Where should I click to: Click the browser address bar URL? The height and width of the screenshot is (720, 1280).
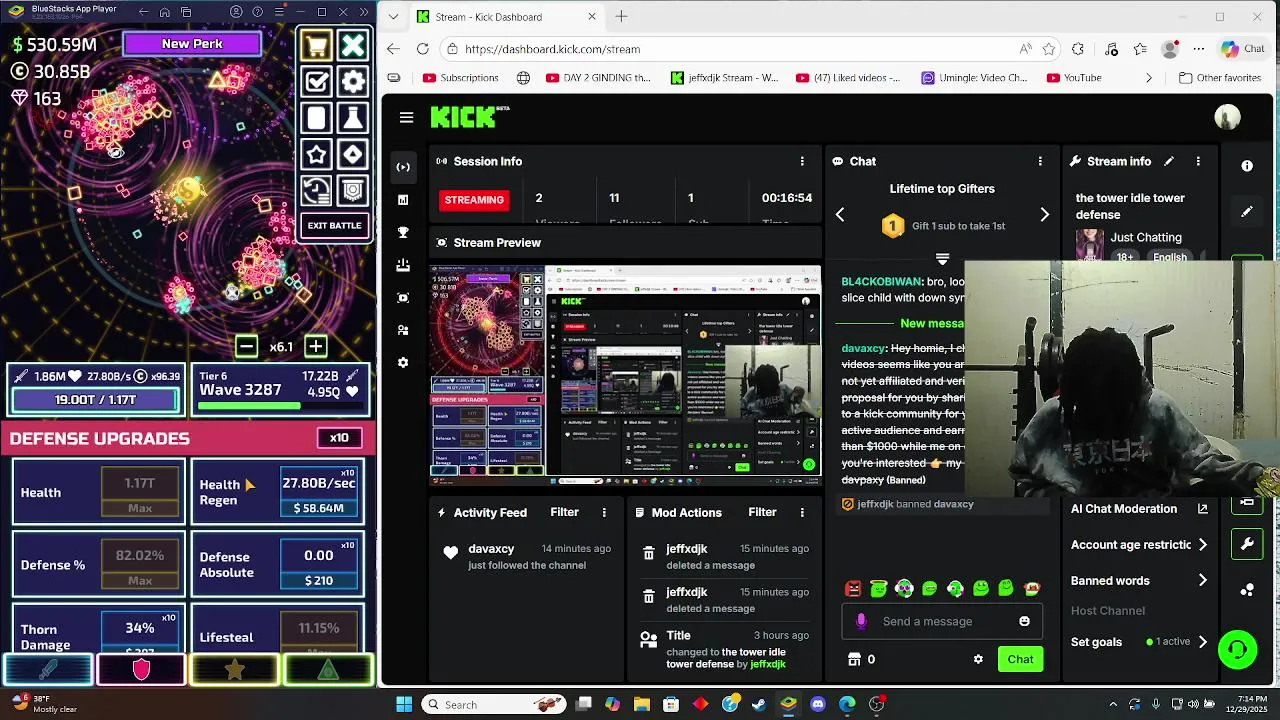pos(552,49)
